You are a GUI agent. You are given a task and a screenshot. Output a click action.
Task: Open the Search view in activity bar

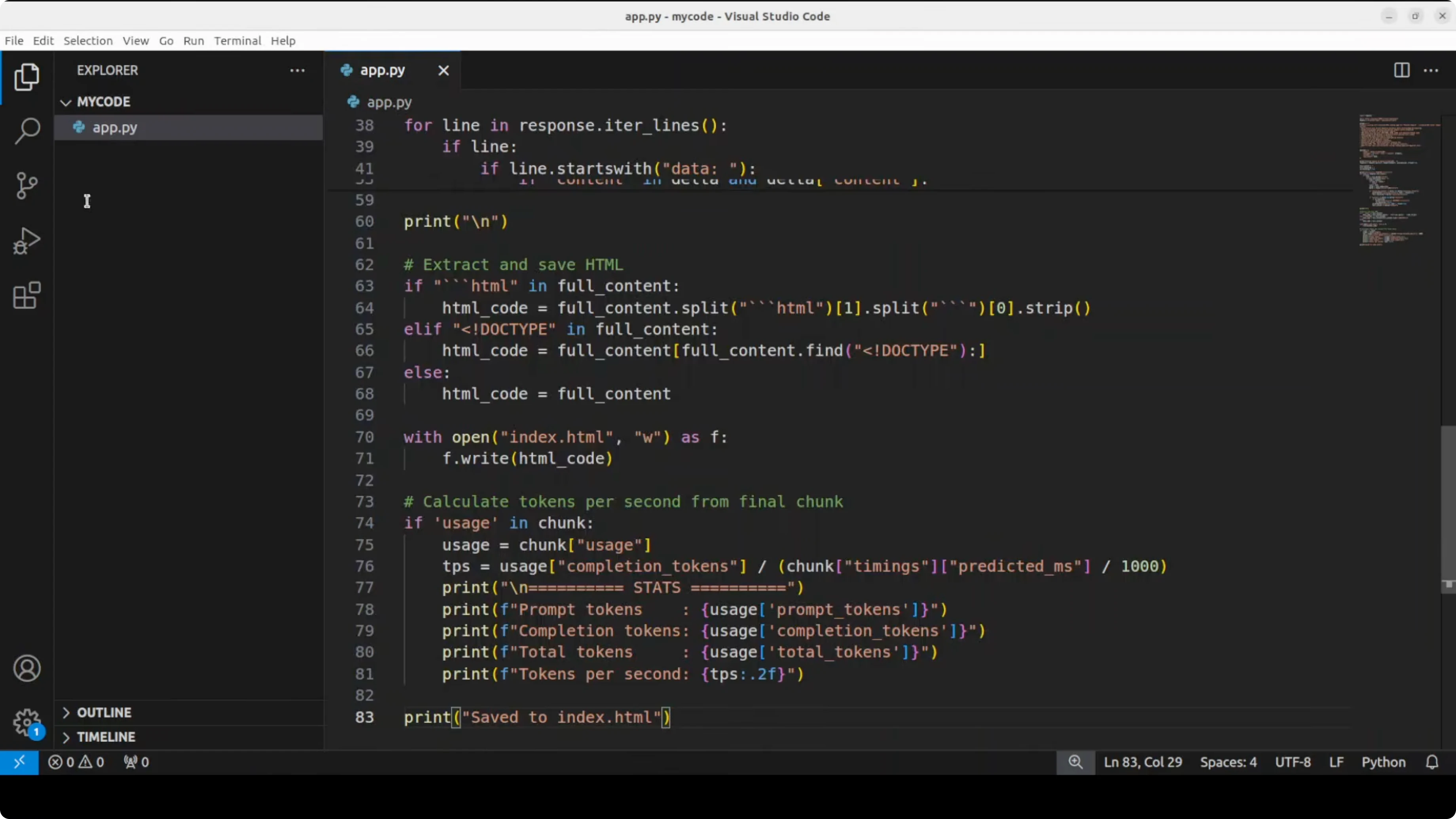point(27,131)
